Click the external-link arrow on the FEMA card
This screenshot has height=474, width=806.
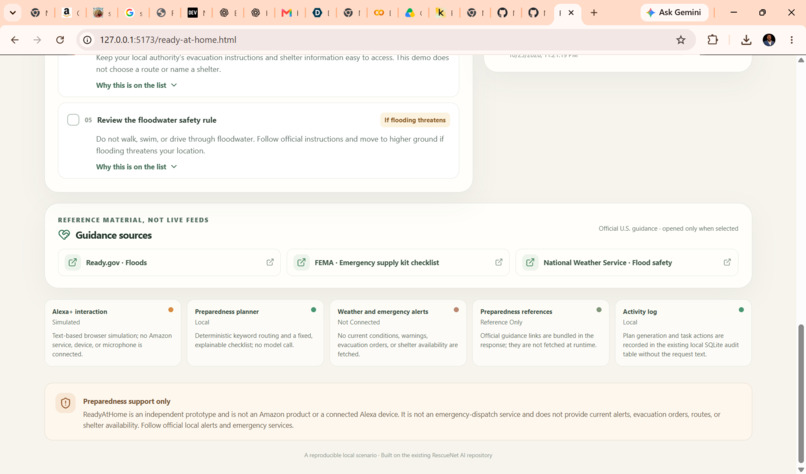click(x=499, y=262)
